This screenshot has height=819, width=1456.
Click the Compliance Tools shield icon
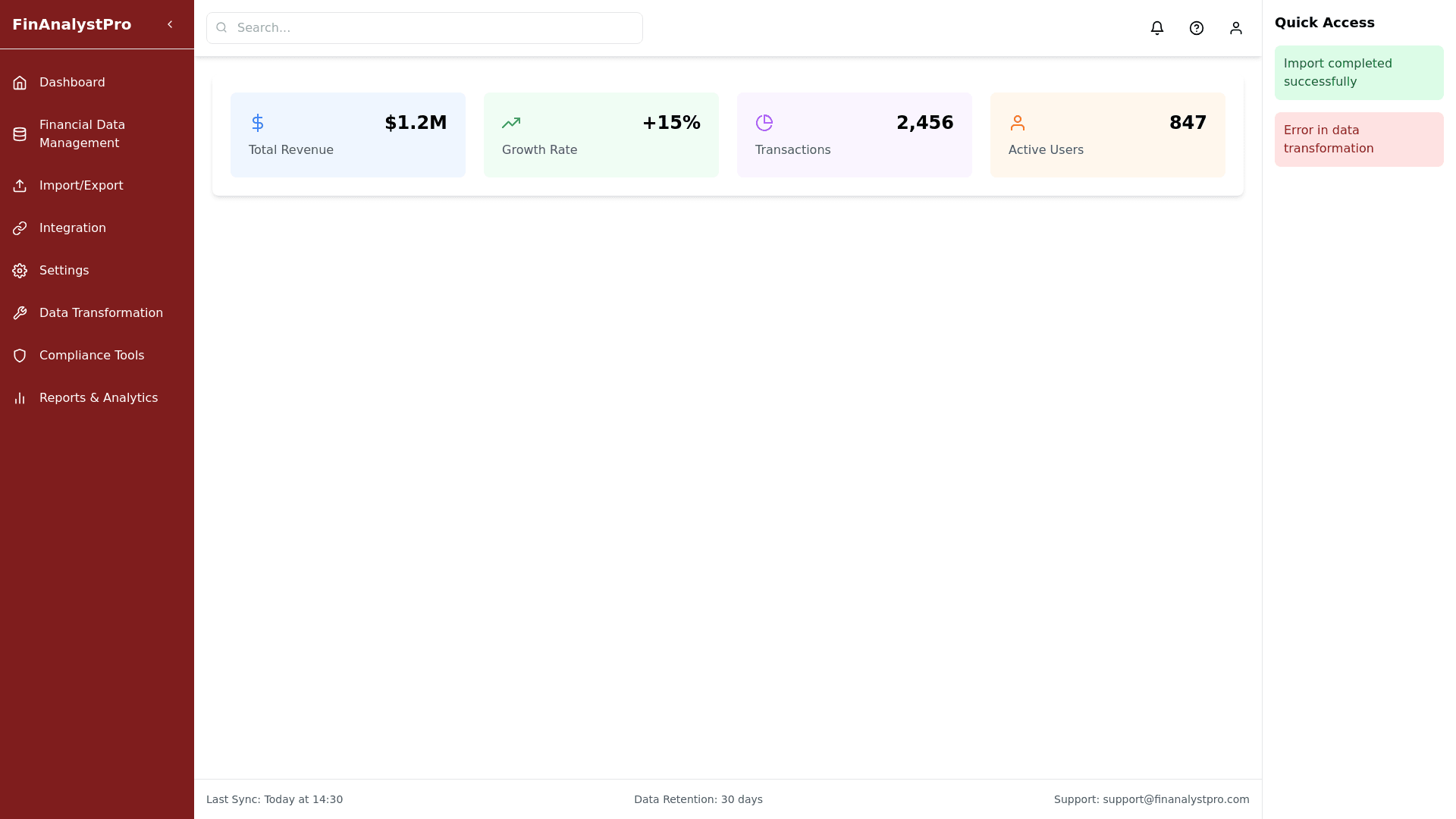[20, 355]
